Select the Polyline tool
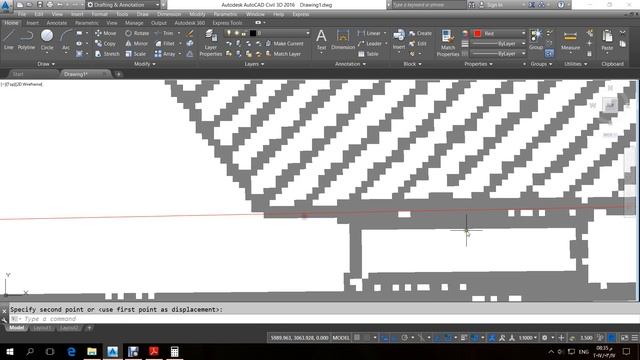The height and width of the screenshot is (360, 640). coord(26,39)
